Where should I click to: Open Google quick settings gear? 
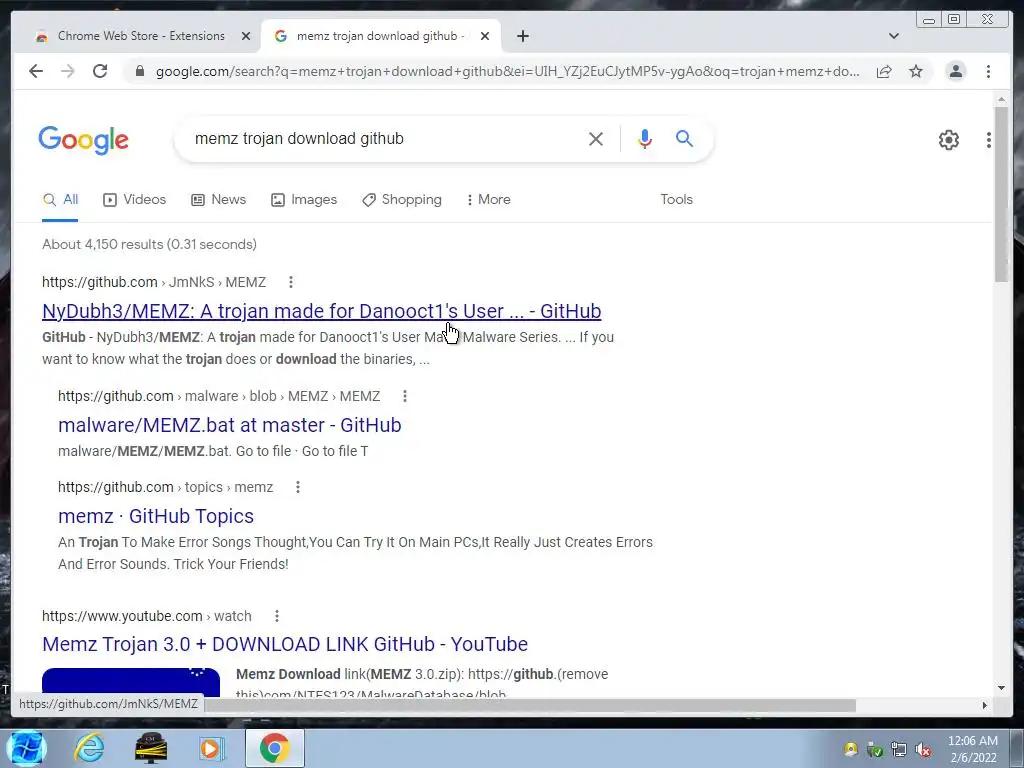948,139
